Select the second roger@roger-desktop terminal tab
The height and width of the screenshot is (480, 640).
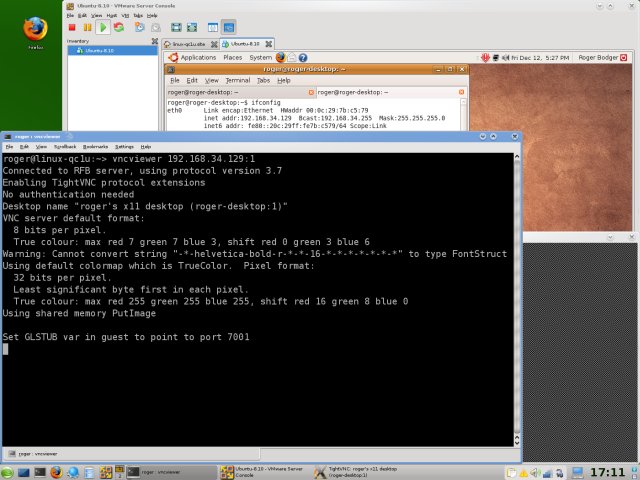point(391,92)
